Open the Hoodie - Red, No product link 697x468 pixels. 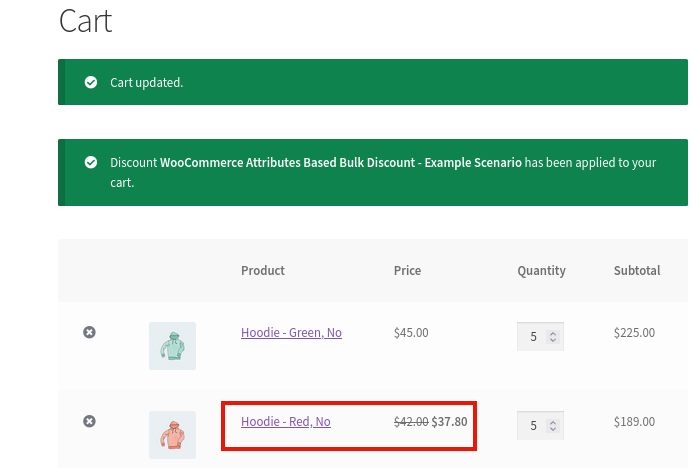click(x=285, y=422)
